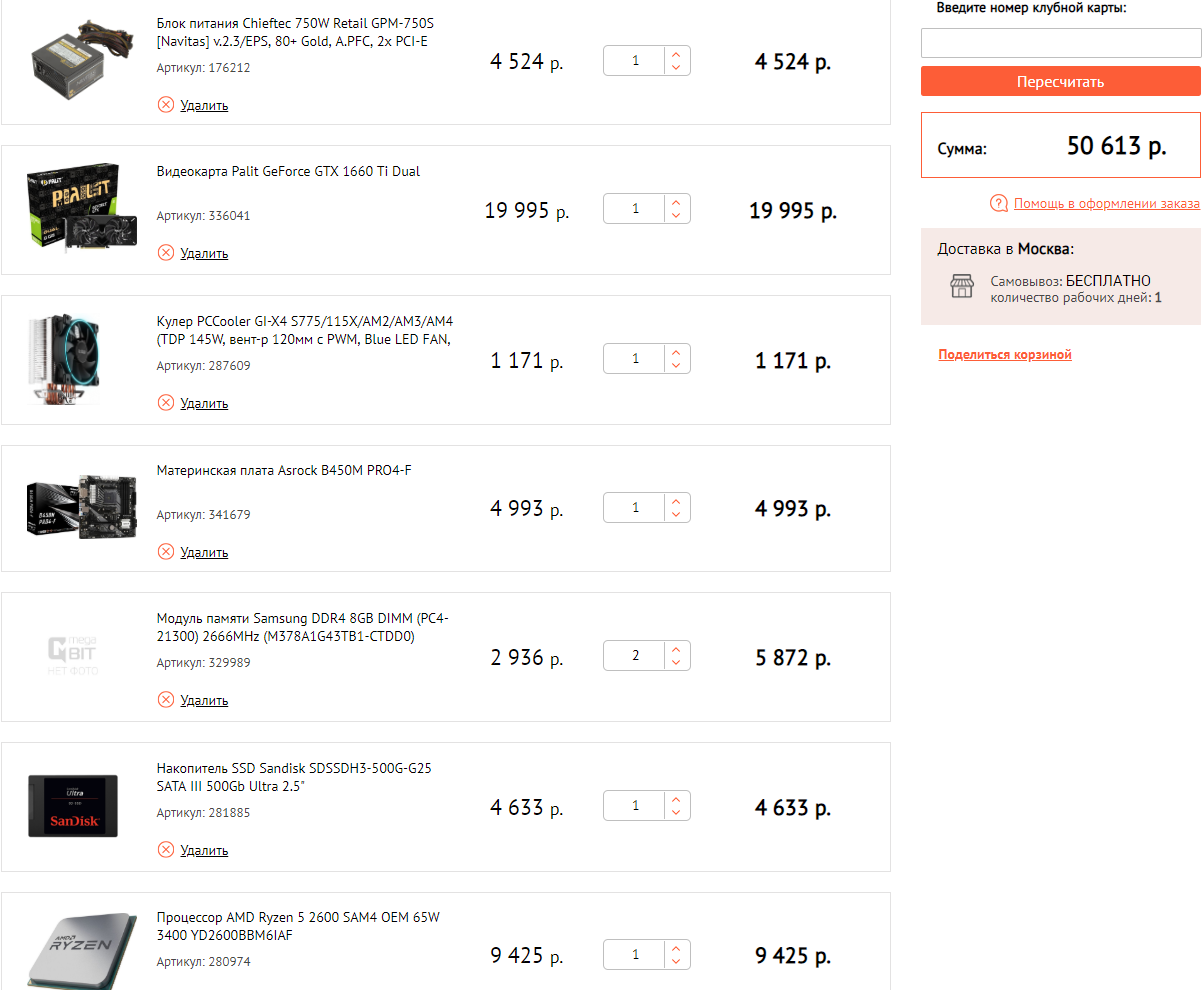1203x990 pixels.
Task: Click the delete icon for PCCooler GI-X4 cooler
Action: pos(166,403)
